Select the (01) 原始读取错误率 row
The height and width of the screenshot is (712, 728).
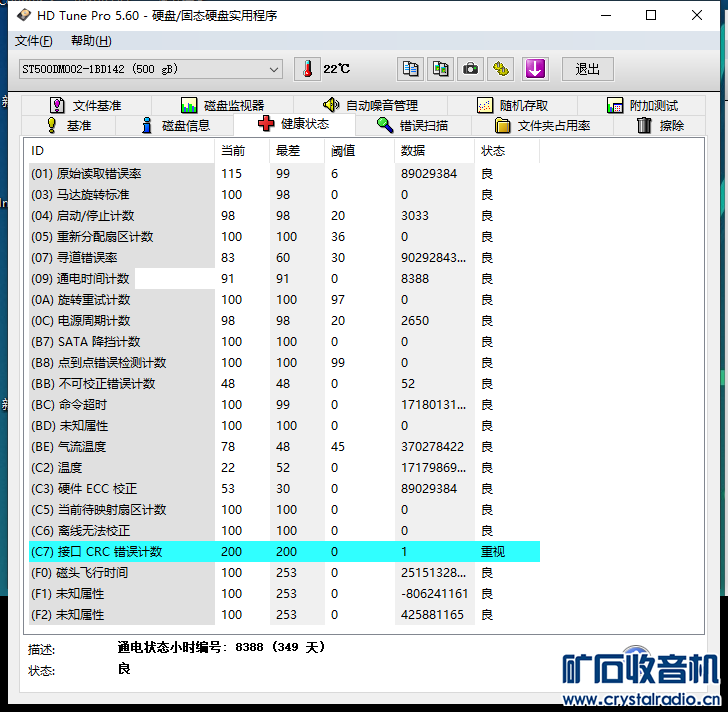[284, 174]
